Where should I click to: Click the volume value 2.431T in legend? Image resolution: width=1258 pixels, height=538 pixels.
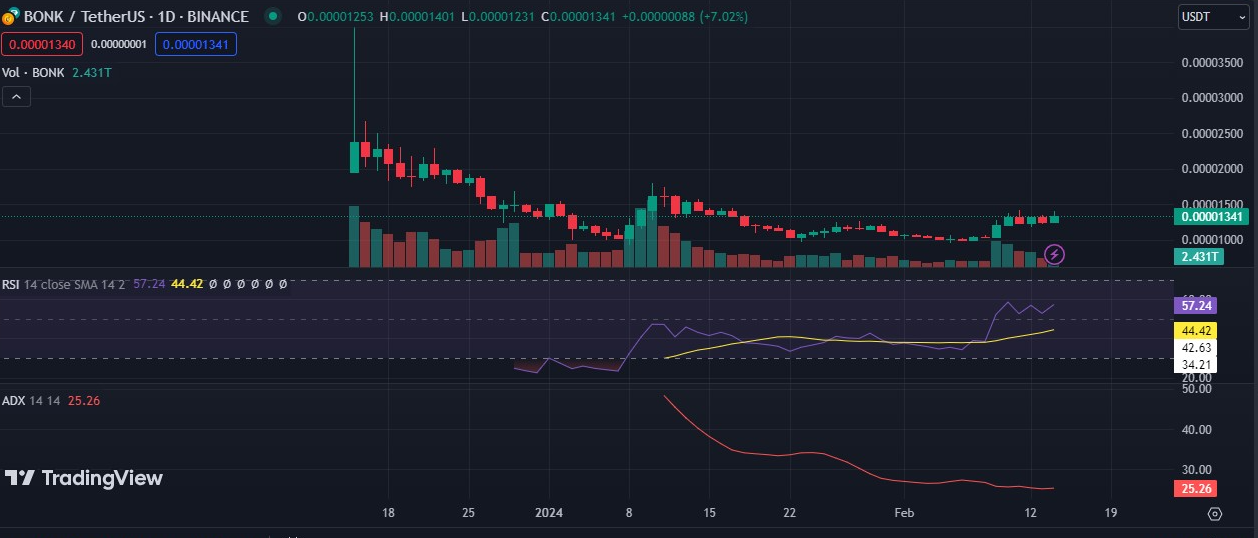point(92,73)
